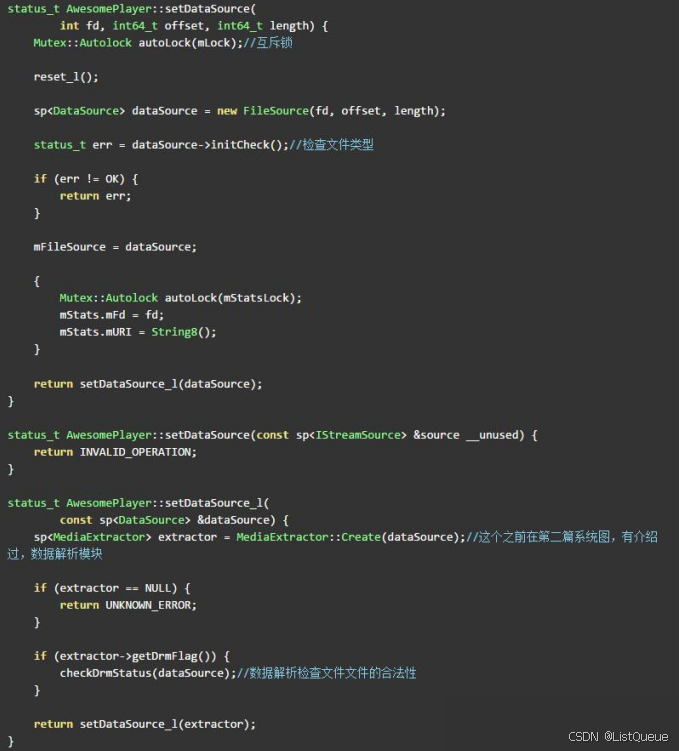Click 'if (extractor->getDrmFlag()) {' line
Viewport: 679px width, 751px height.
pyautogui.click(x=132, y=656)
